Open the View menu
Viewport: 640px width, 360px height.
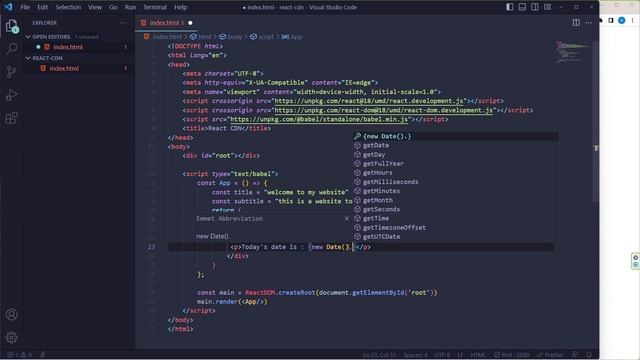coord(95,7)
